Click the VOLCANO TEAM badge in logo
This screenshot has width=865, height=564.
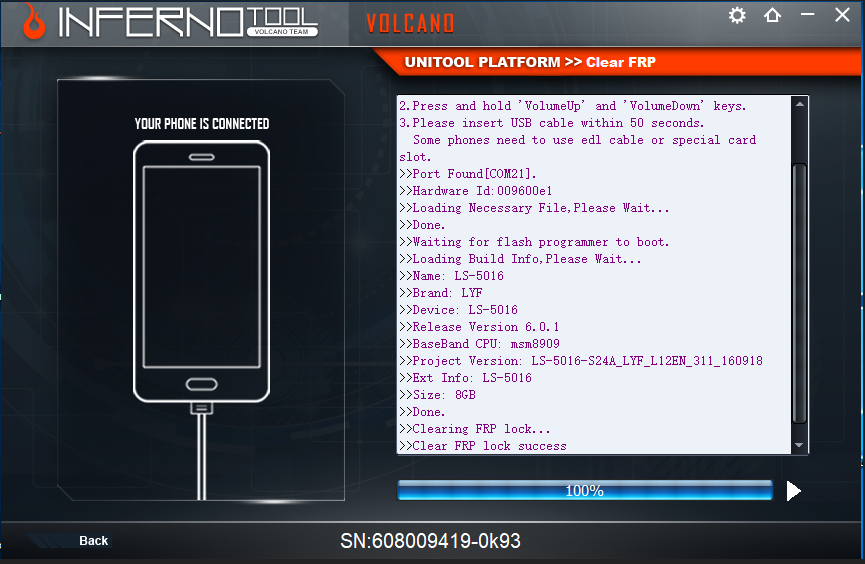(x=282, y=31)
